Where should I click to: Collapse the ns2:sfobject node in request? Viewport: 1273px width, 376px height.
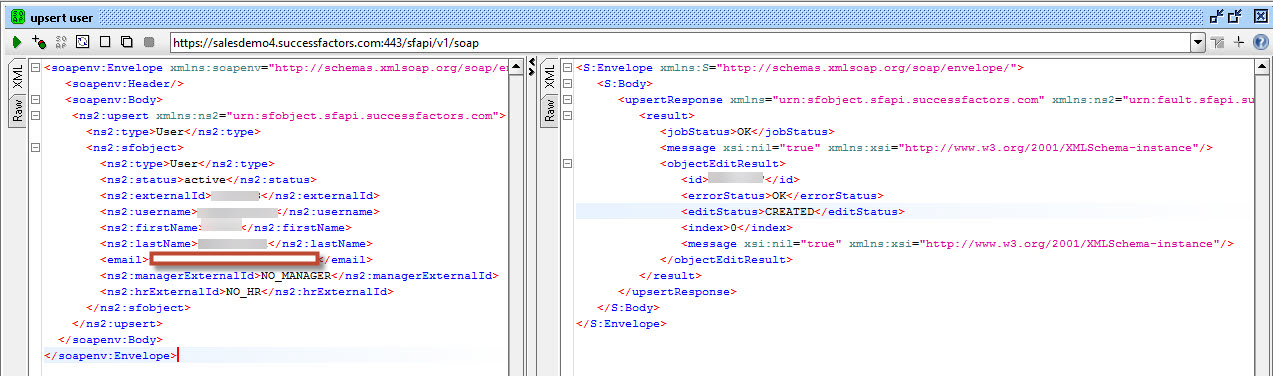pyautogui.click(x=35, y=147)
